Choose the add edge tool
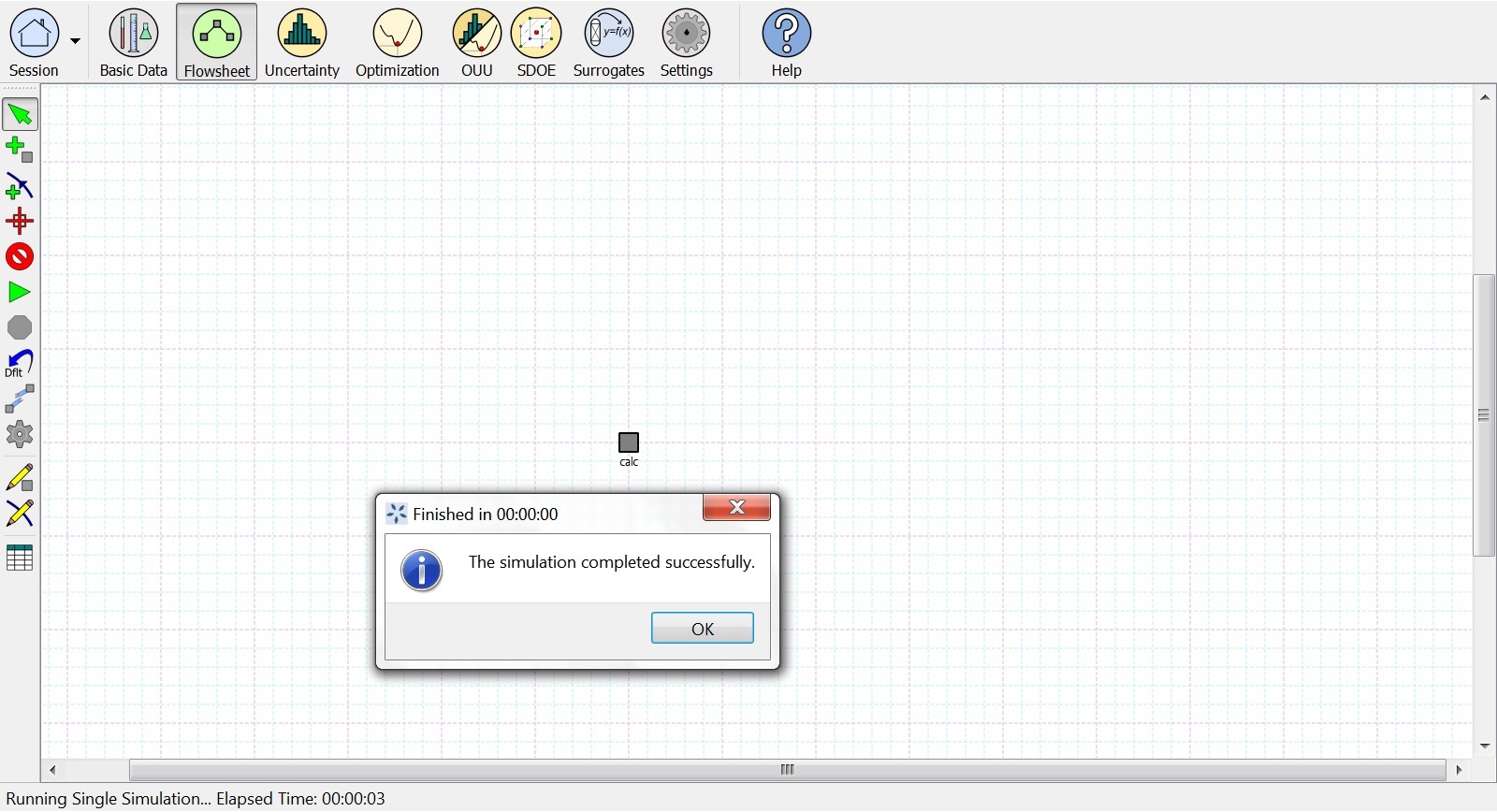The height and width of the screenshot is (812, 1497). pos(20,186)
